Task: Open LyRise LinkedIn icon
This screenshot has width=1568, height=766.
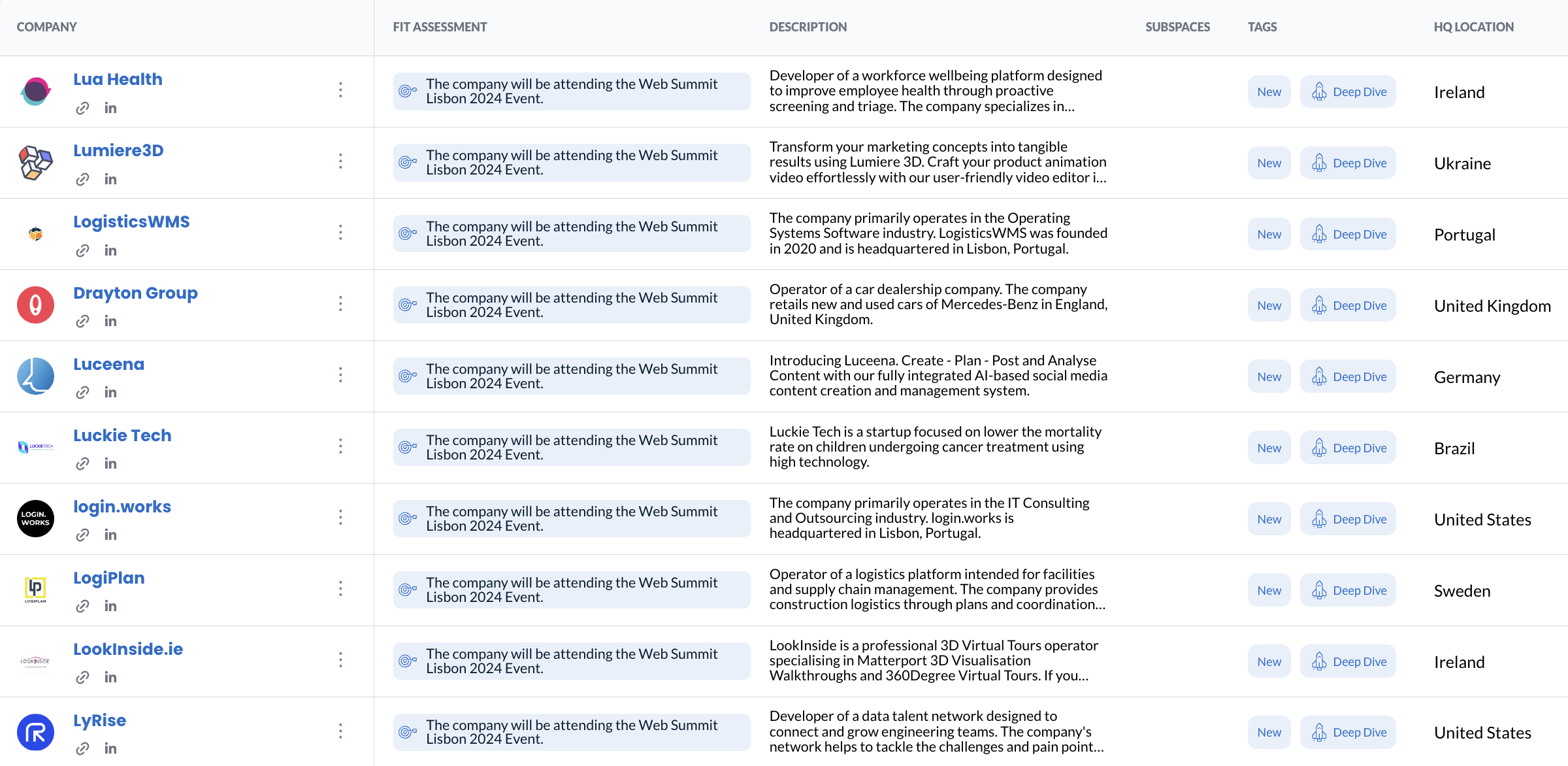Action: coord(110,748)
